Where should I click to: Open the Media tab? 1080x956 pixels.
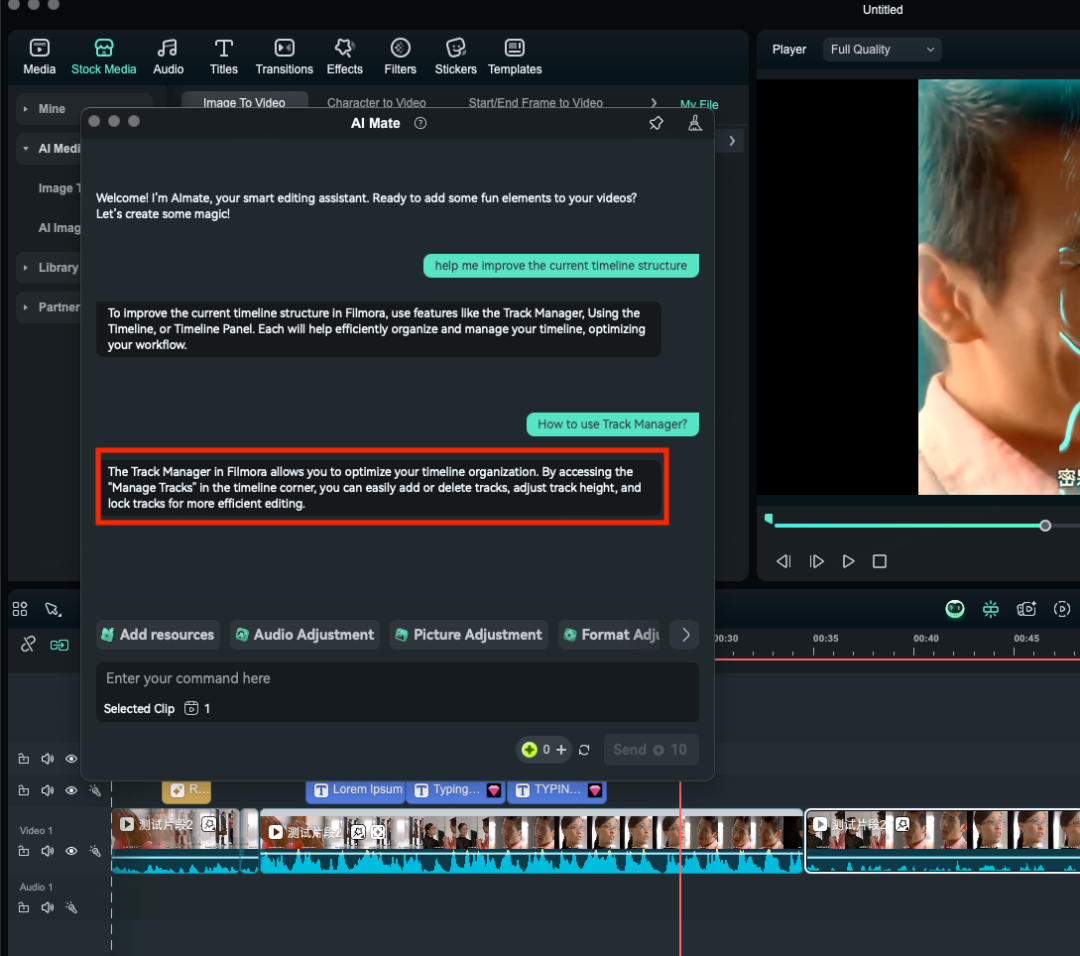(39, 56)
